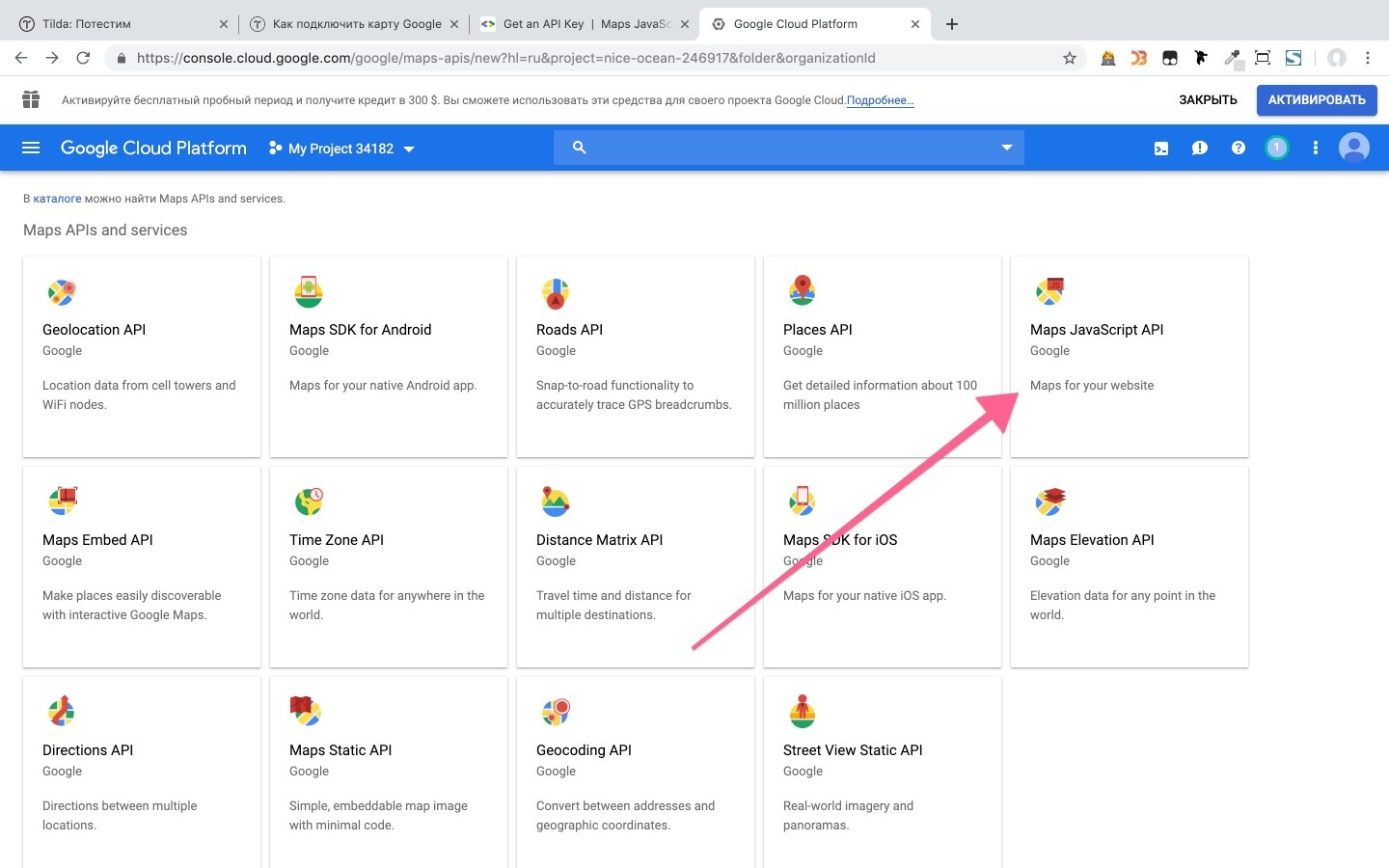Click the 'Maps for your website' description
The width and height of the screenshot is (1389, 868).
click(x=1092, y=386)
